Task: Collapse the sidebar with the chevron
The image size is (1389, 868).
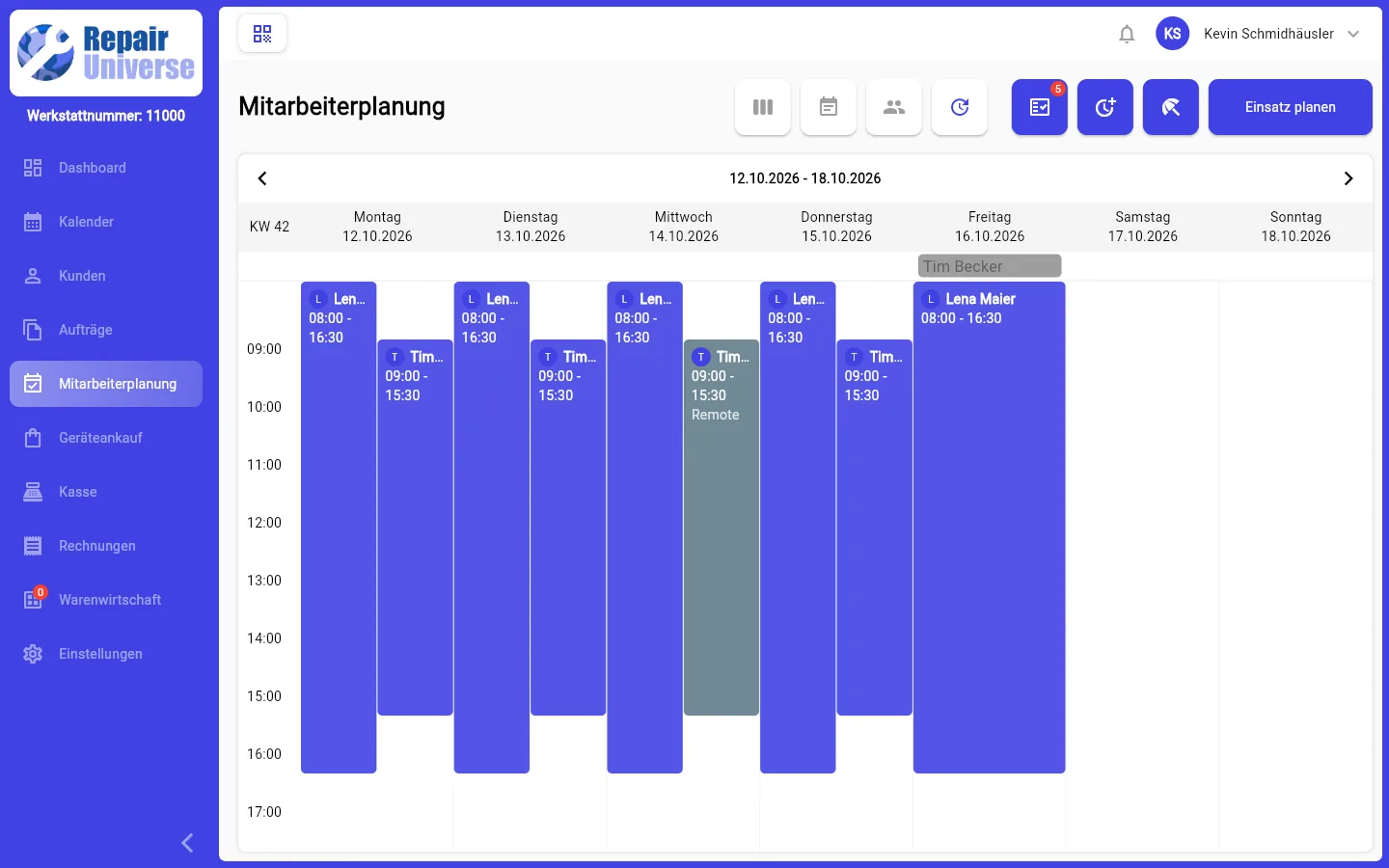Action: (187, 843)
